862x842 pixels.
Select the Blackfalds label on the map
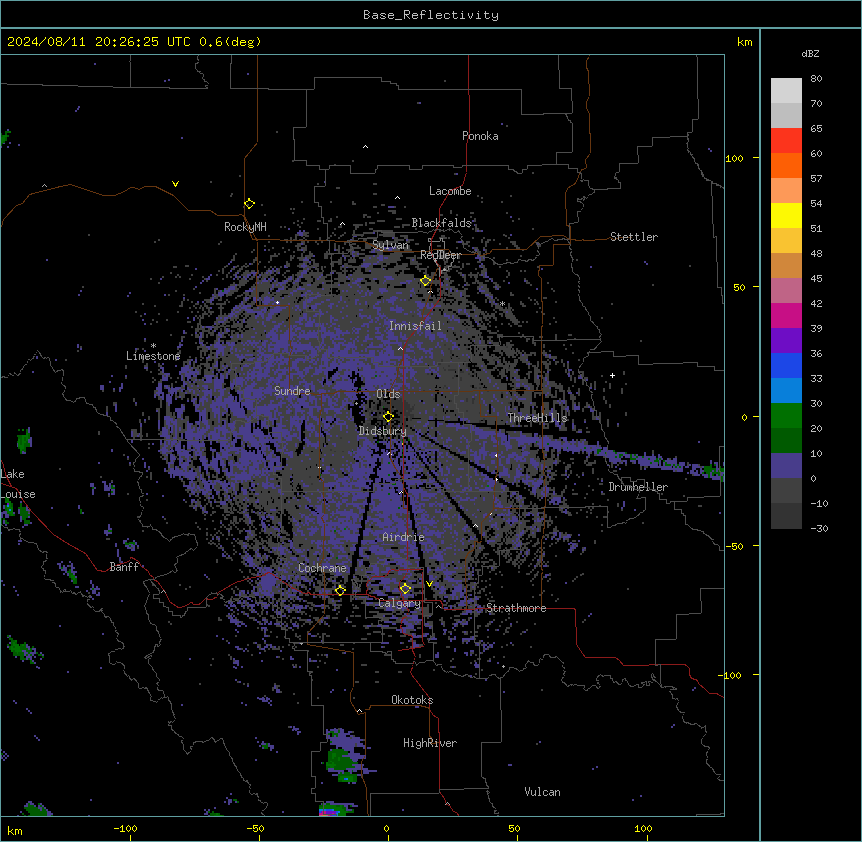441,223
